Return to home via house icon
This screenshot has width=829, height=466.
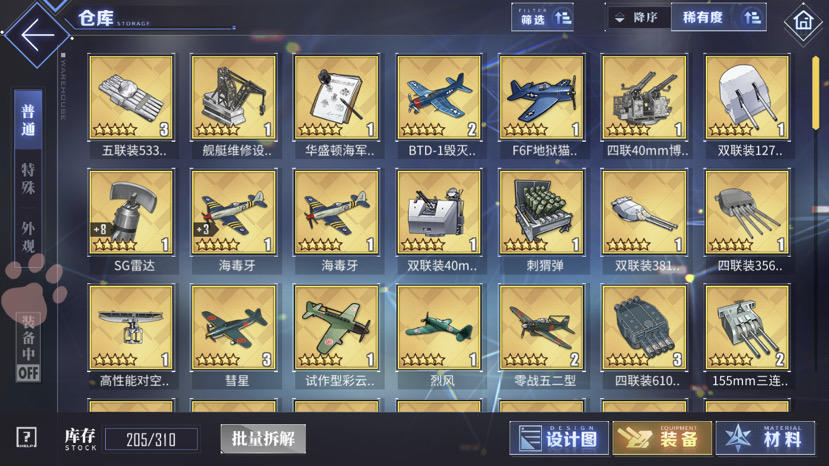(x=803, y=22)
